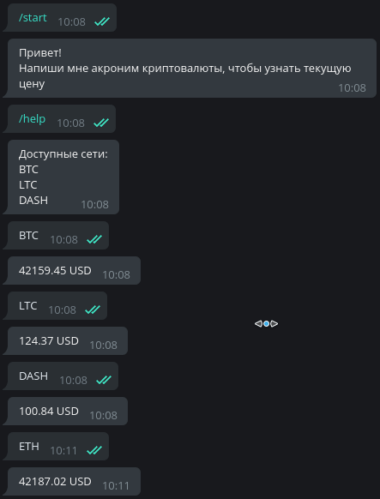This screenshot has height=499, width=380.
Task: Click the 42187.02 USD reply message
Action: click(74, 482)
